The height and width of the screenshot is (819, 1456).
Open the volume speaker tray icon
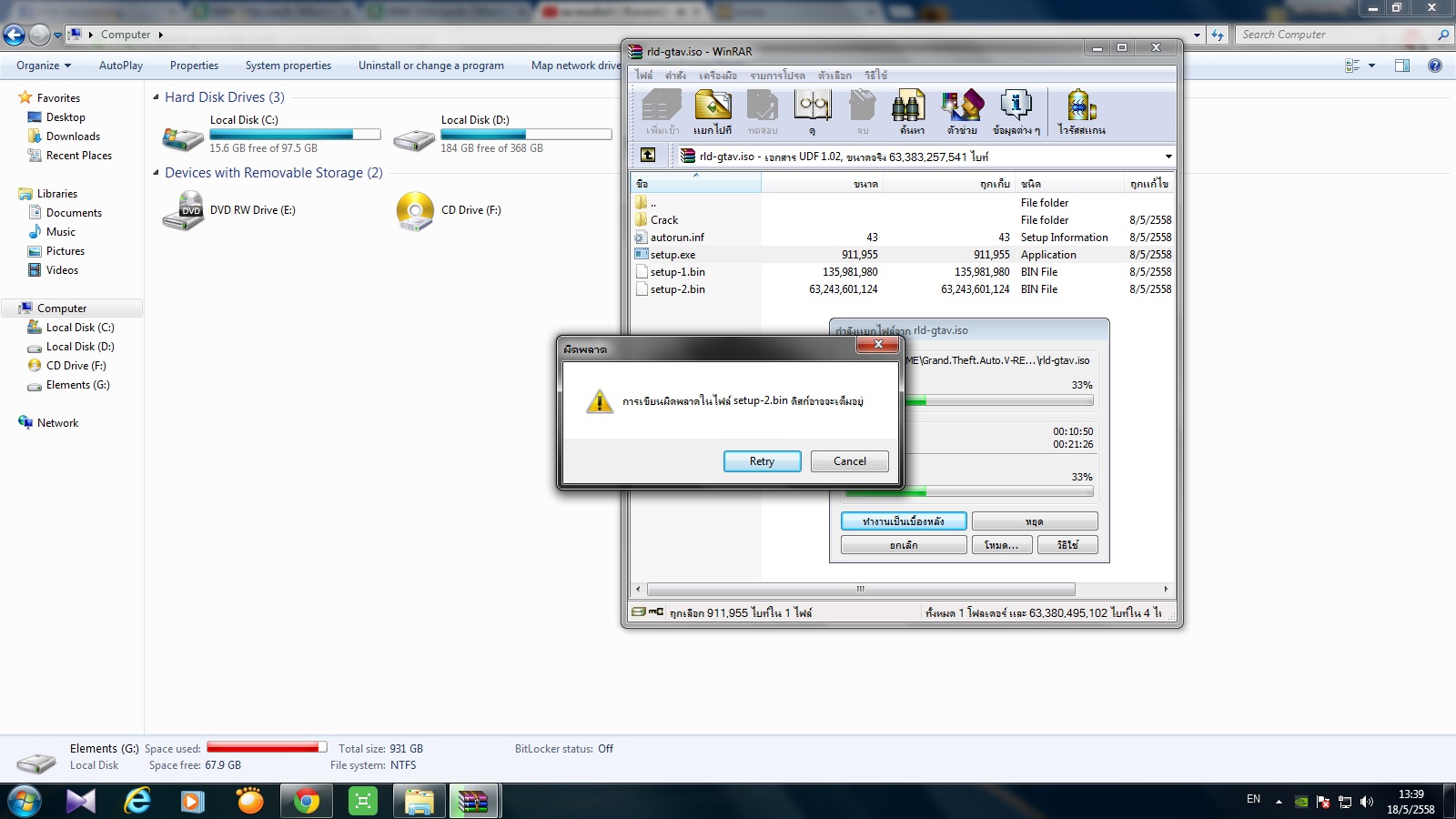click(1366, 802)
